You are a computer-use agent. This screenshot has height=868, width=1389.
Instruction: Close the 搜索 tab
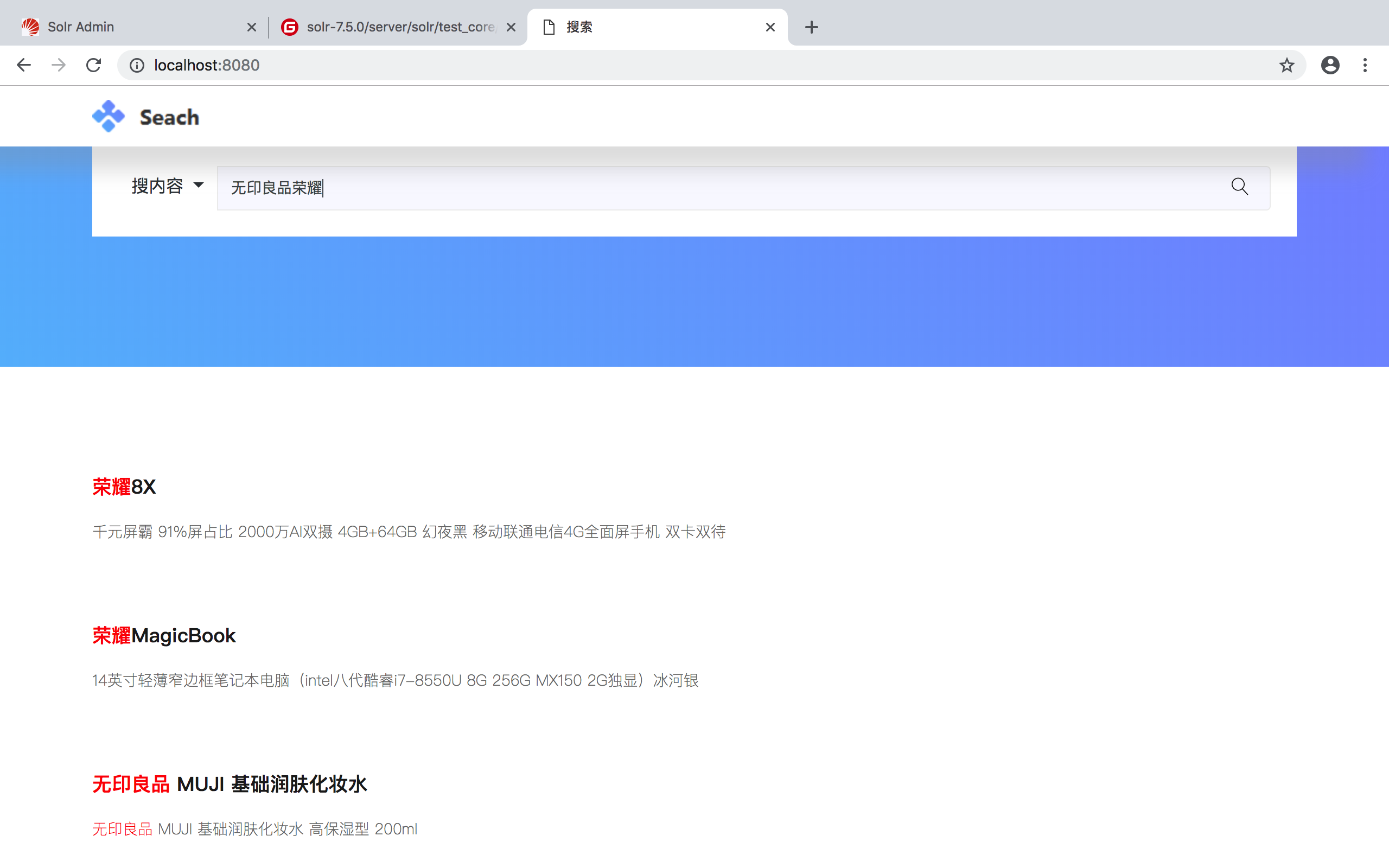coord(770,27)
